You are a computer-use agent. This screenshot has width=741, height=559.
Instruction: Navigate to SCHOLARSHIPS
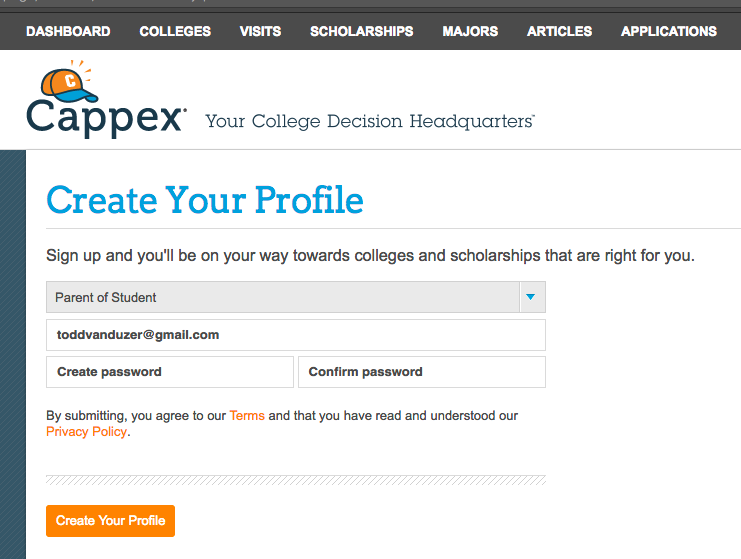point(362,31)
